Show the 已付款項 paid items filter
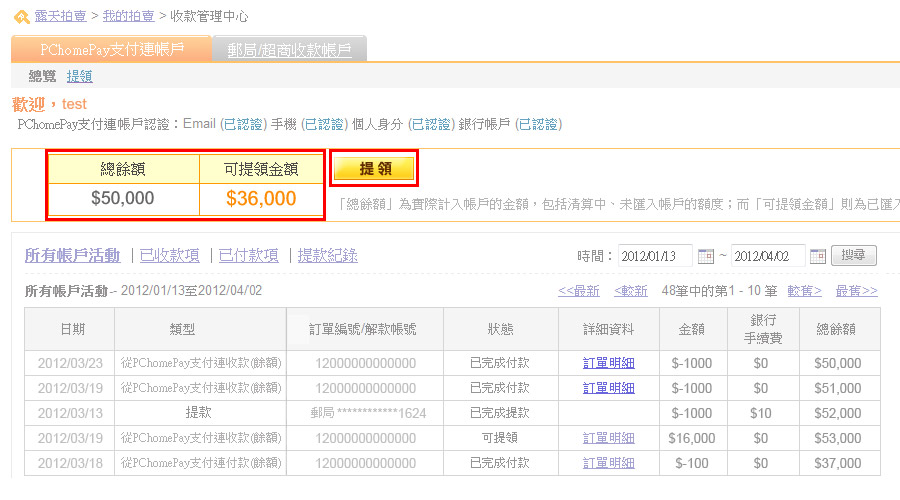The height and width of the screenshot is (500, 900). pyautogui.click(x=248, y=255)
